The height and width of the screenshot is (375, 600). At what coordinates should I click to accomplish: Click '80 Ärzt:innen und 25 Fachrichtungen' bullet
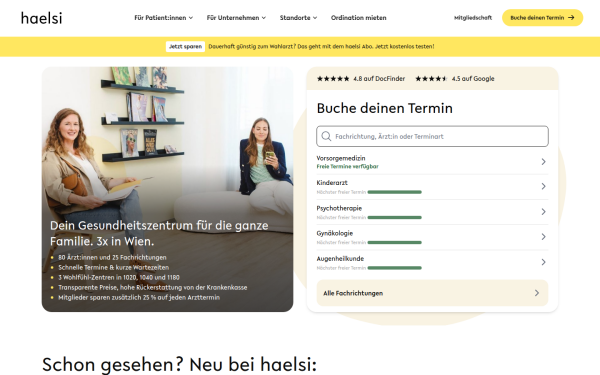112,258
